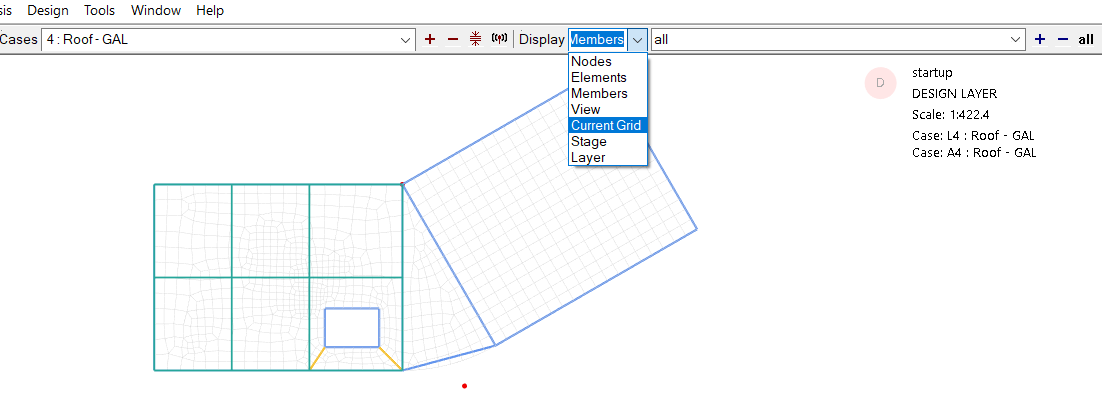Image resolution: width=1104 pixels, height=407 pixels.
Task: Open the Design menu
Action: point(48,11)
